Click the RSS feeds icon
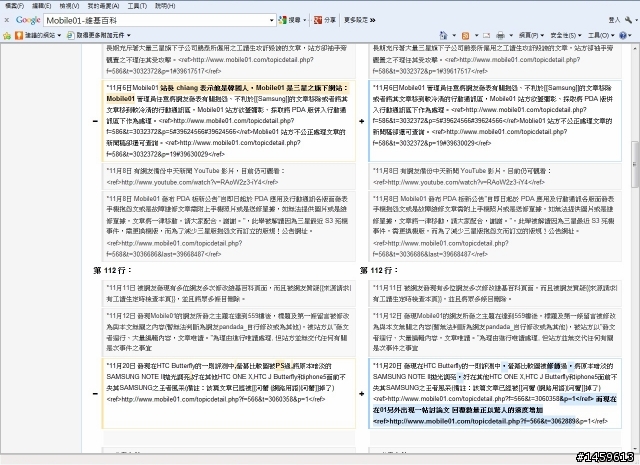Screen dimensions: 640x465 coord(466,36)
